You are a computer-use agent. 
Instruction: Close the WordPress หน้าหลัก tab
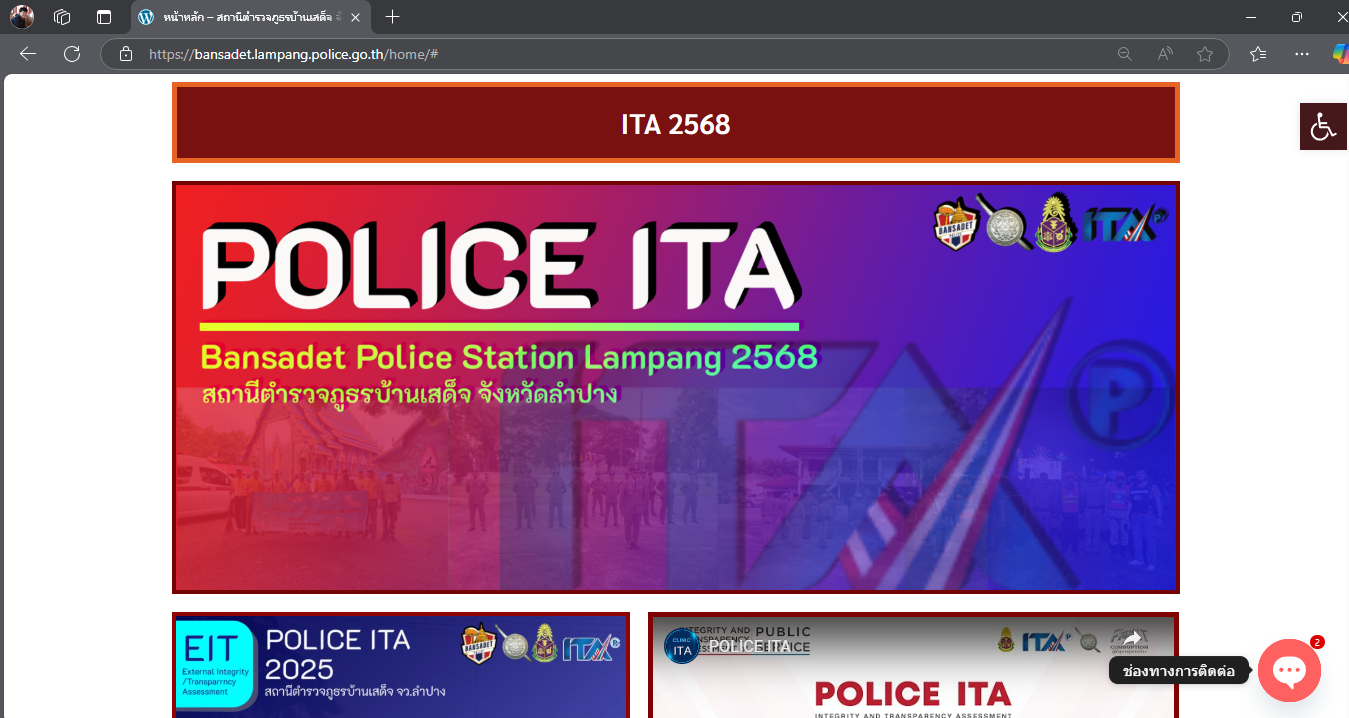355,17
